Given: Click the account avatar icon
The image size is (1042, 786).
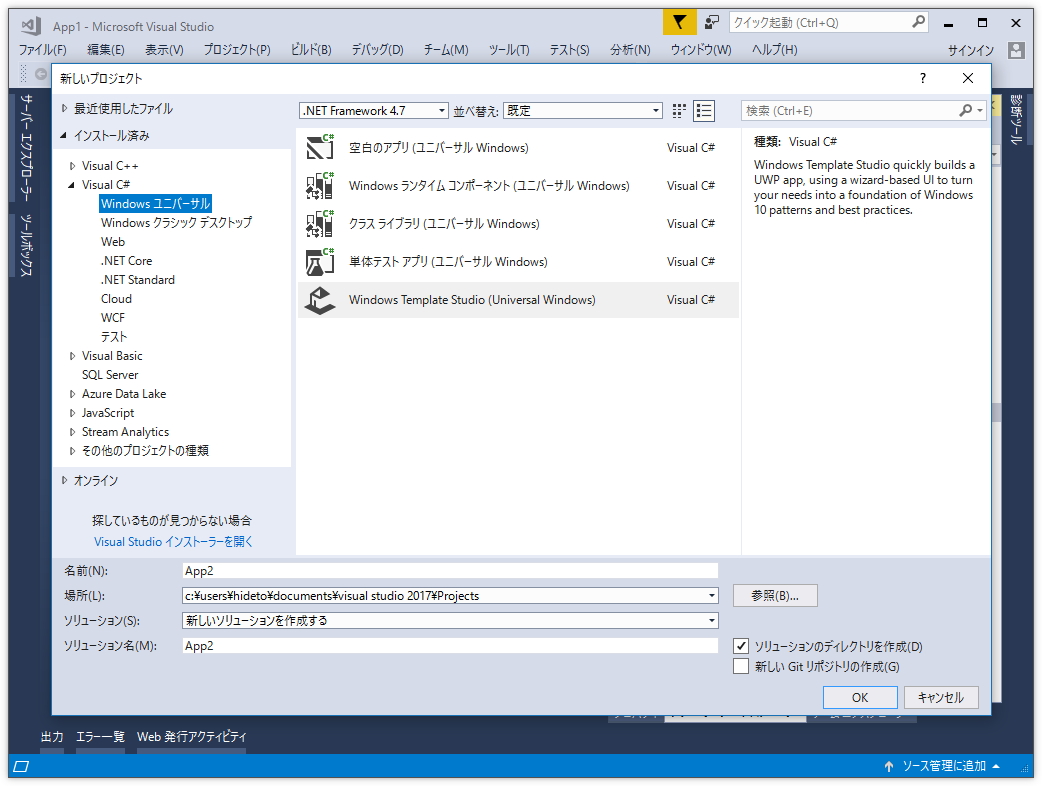Looking at the screenshot, I should point(1016,50).
